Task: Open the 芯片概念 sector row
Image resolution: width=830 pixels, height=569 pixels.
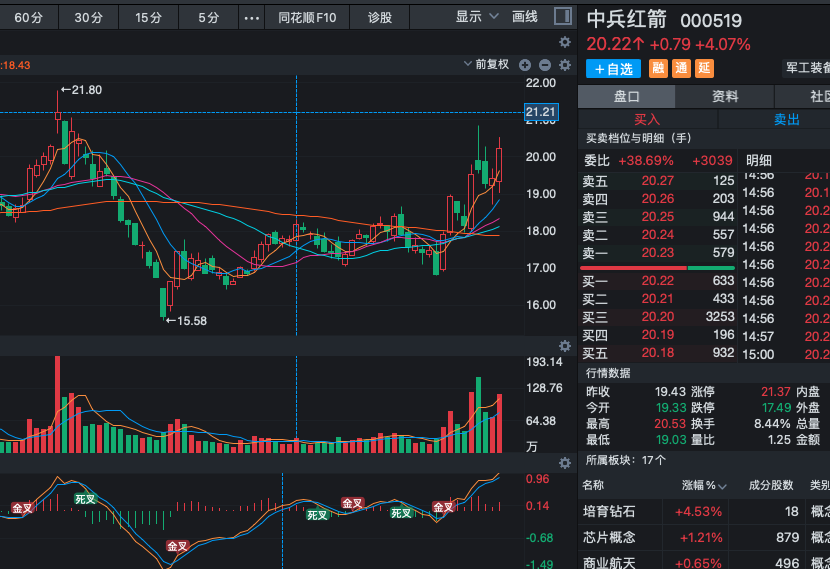Action: coord(704,537)
